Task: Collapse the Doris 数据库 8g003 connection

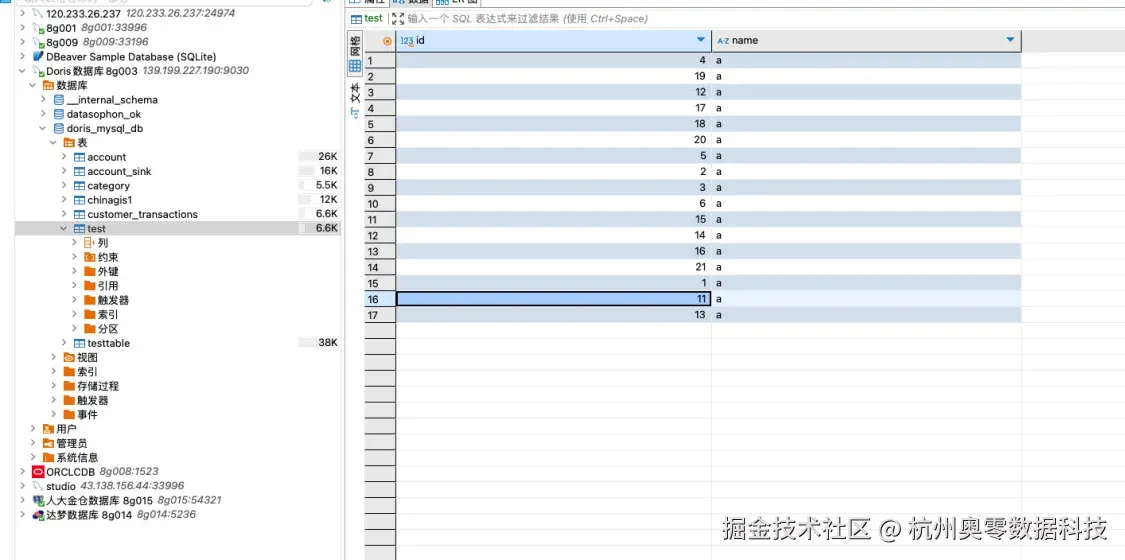Action: click(22, 71)
